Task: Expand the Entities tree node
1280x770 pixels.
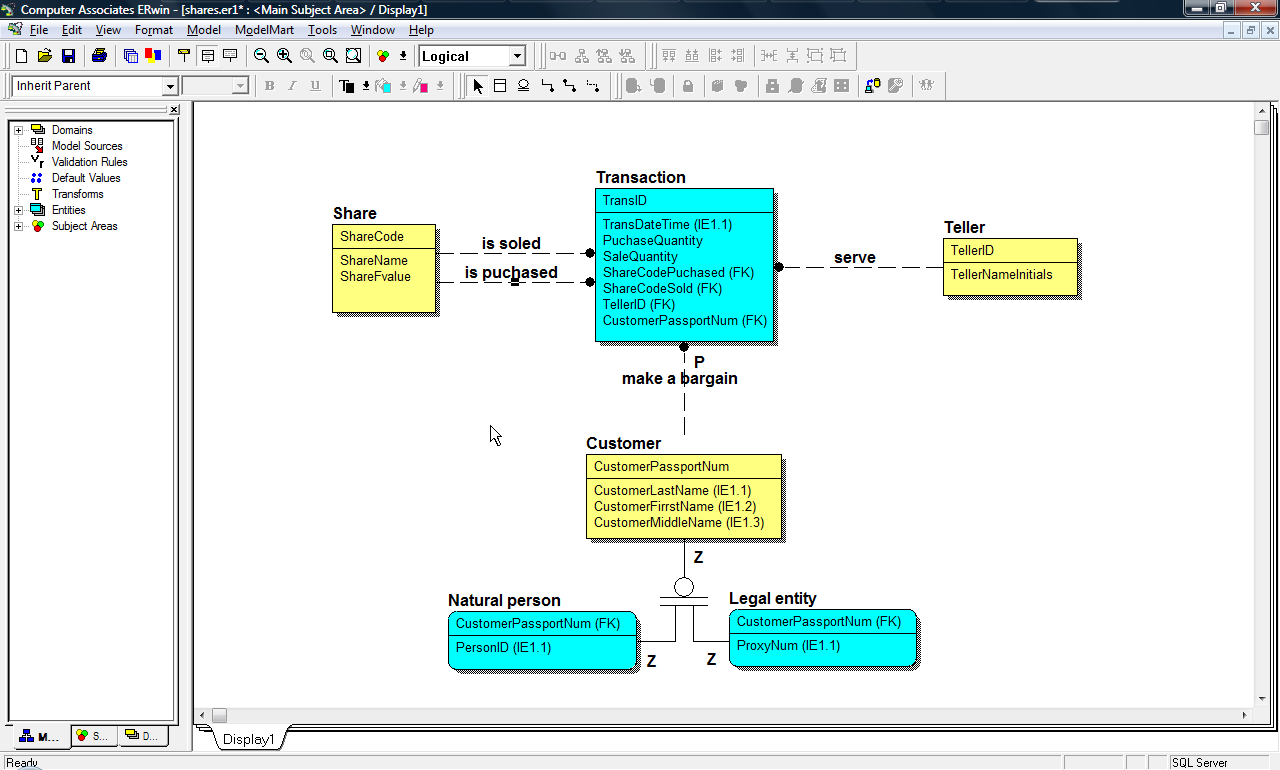Action: click(18, 210)
